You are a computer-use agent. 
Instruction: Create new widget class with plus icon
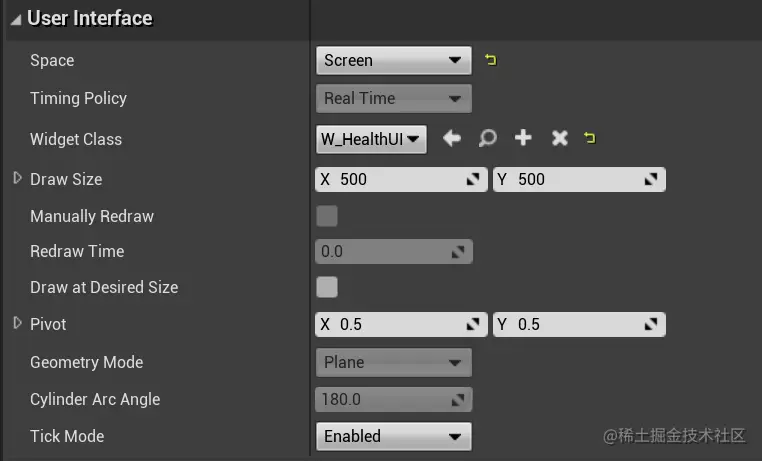point(523,138)
